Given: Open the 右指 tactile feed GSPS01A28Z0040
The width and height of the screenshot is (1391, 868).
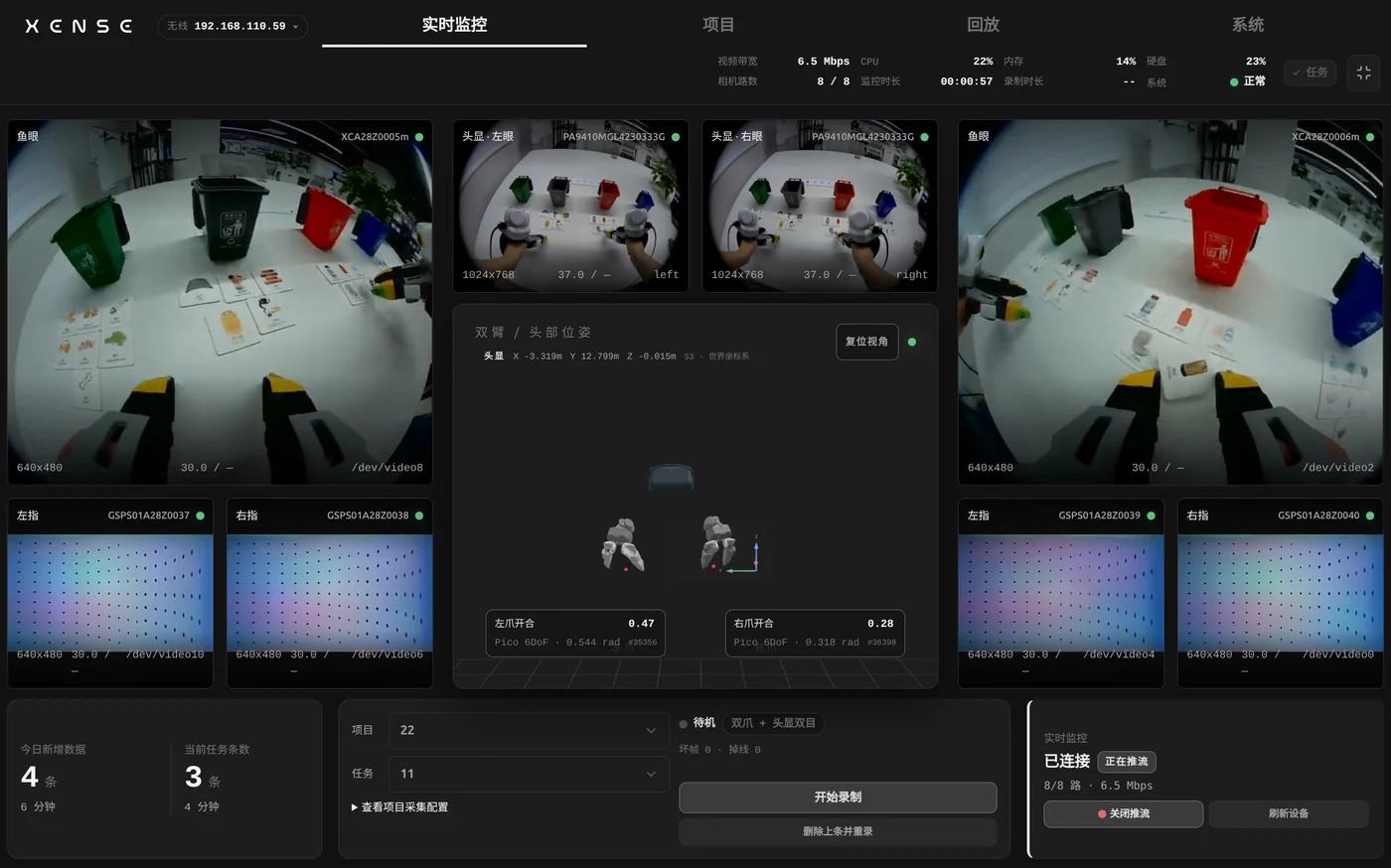Looking at the screenshot, I should 1280,593.
